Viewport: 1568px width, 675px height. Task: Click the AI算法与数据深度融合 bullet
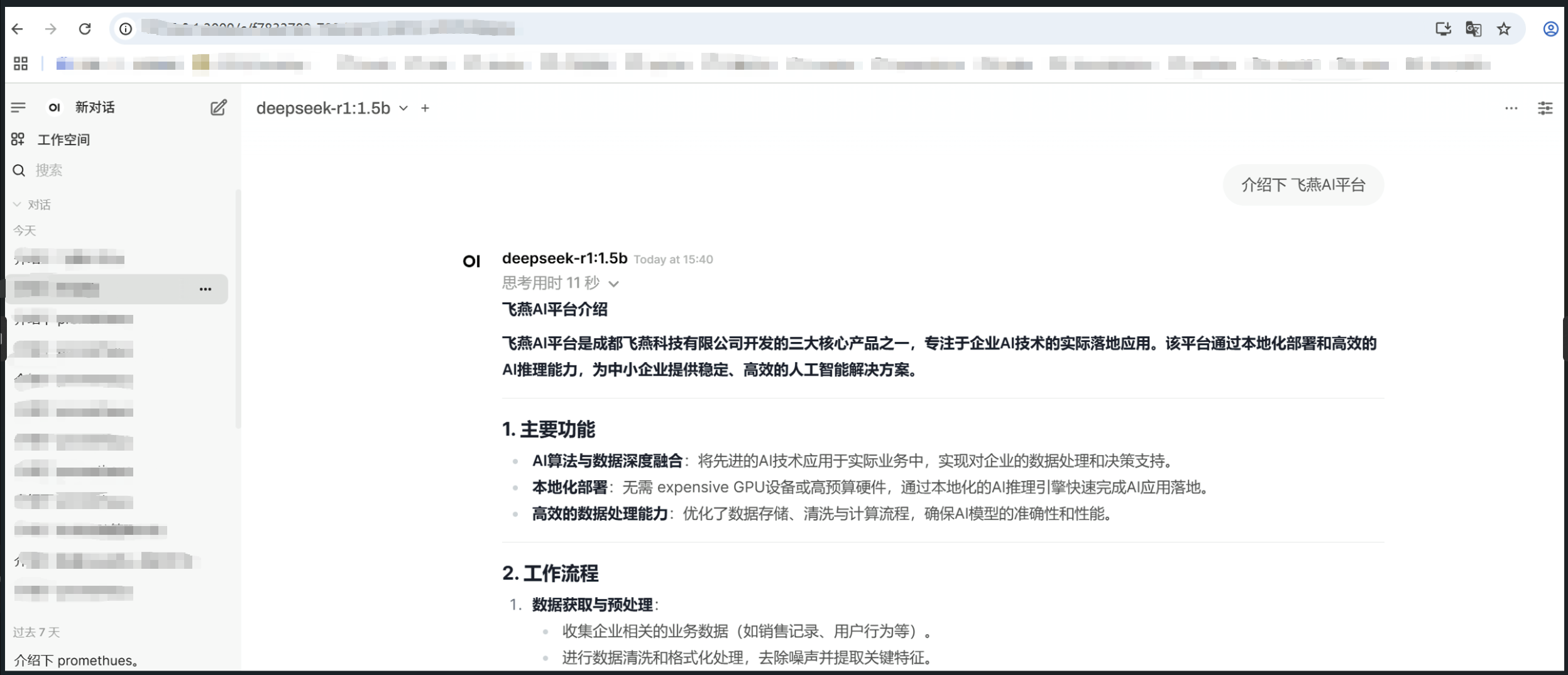pos(607,461)
